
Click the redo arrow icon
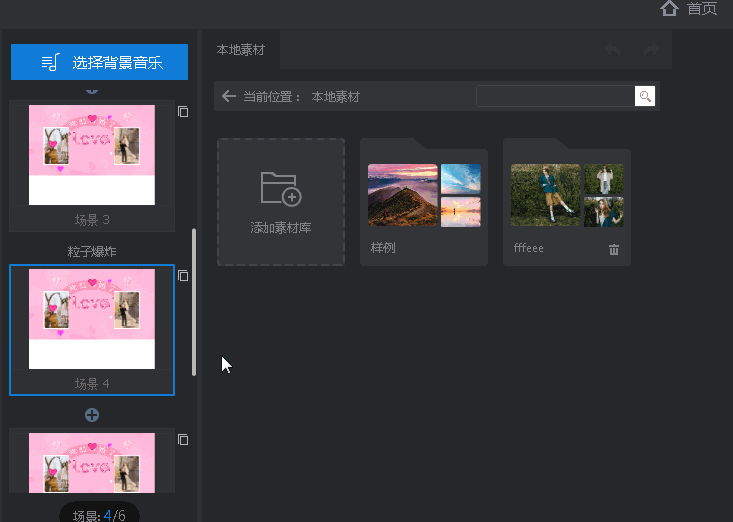[x=652, y=49]
